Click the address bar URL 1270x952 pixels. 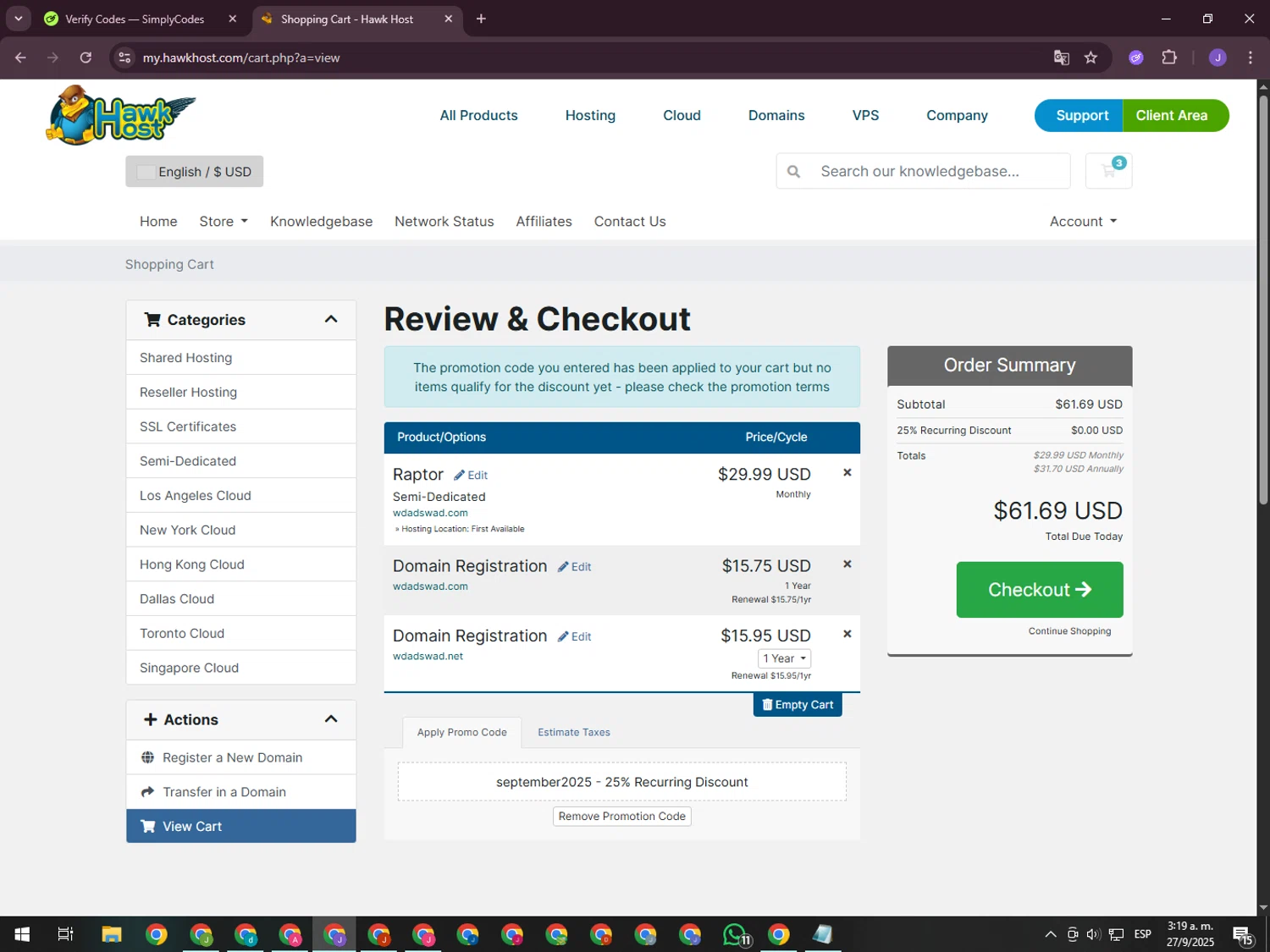tap(241, 58)
